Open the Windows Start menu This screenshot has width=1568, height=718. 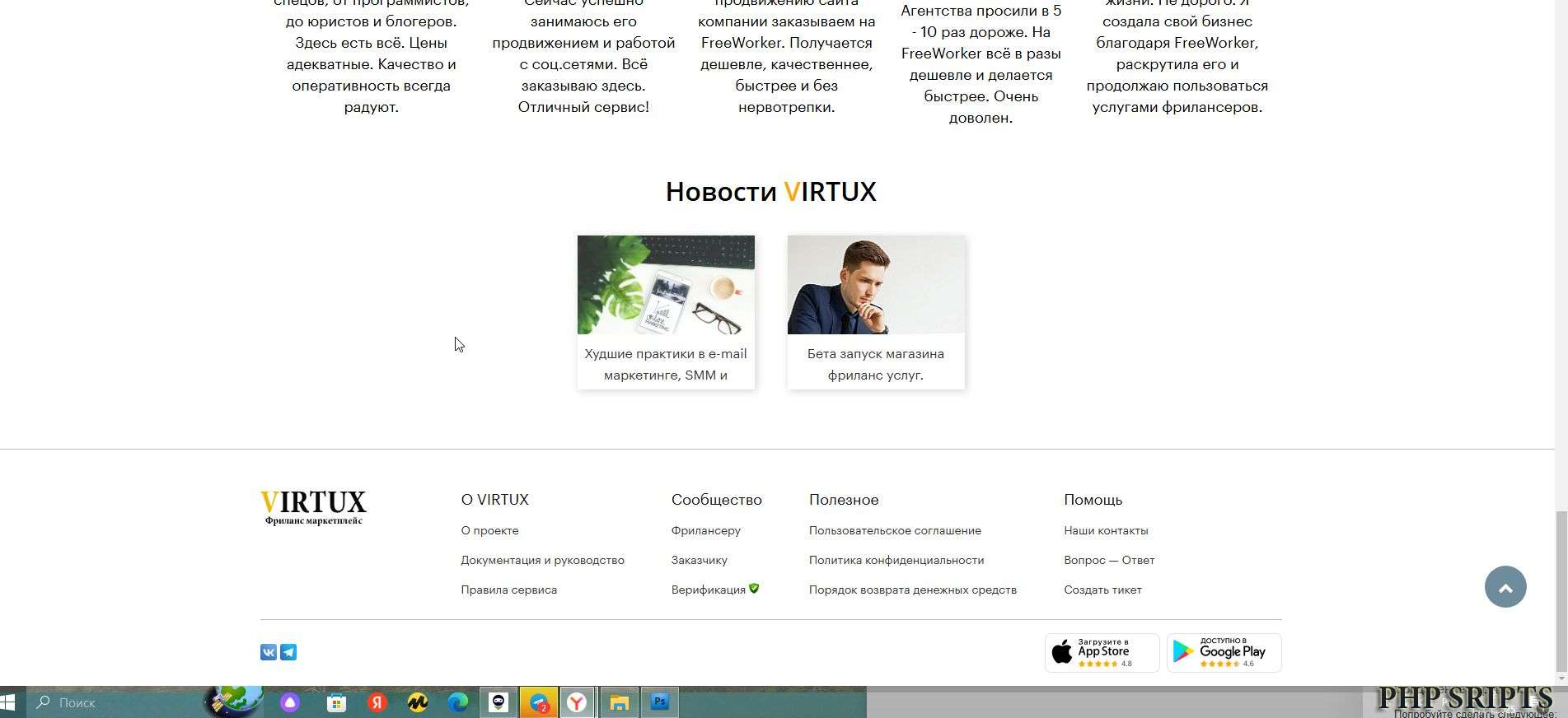8,702
